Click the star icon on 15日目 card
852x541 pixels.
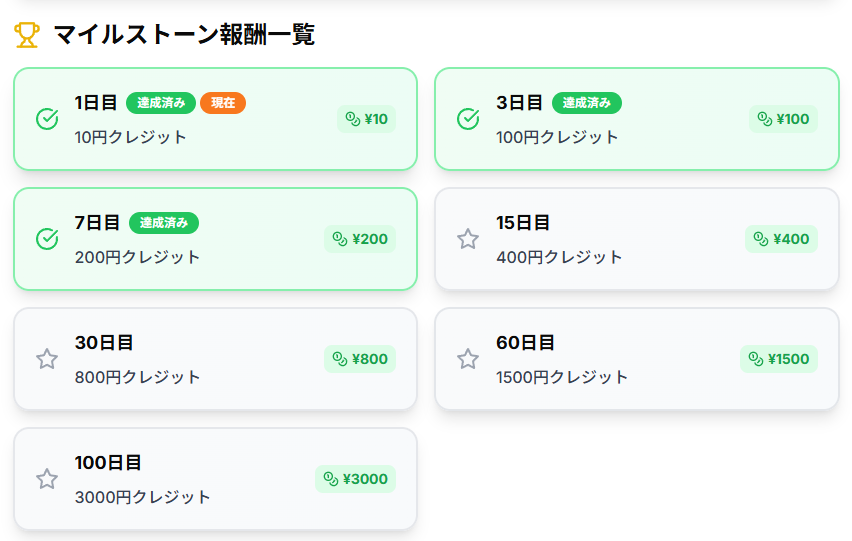[468, 239]
